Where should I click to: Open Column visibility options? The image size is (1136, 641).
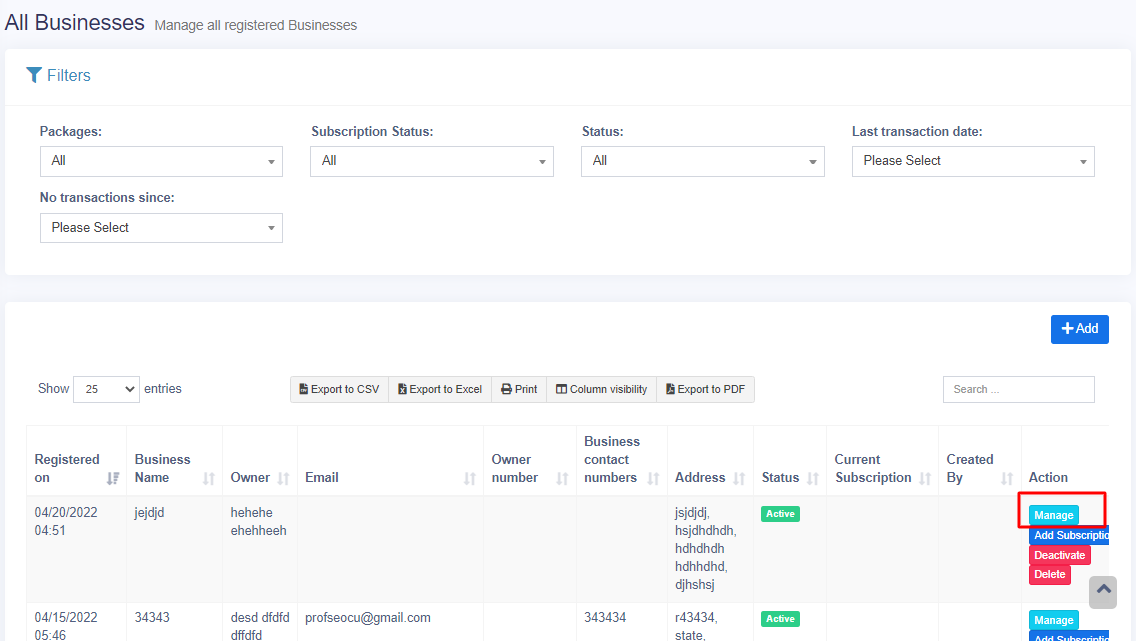pos(601,389)
